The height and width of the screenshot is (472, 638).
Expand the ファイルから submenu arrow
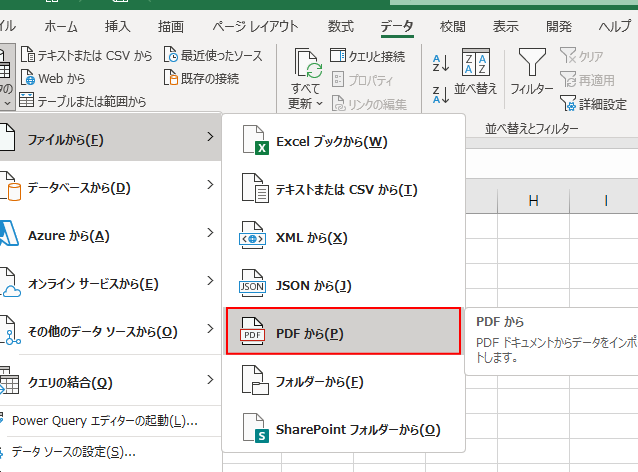pos(210,137)
